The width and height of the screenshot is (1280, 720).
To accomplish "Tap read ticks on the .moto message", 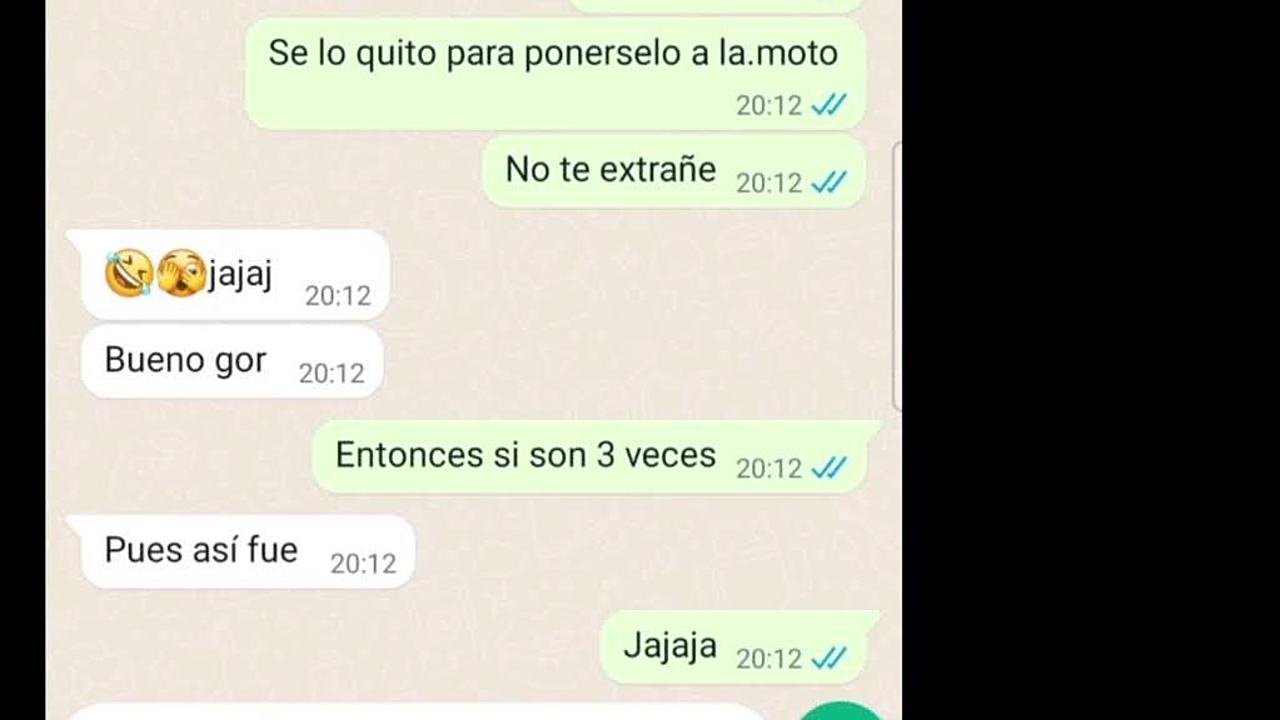I will (x=829, y=104).
